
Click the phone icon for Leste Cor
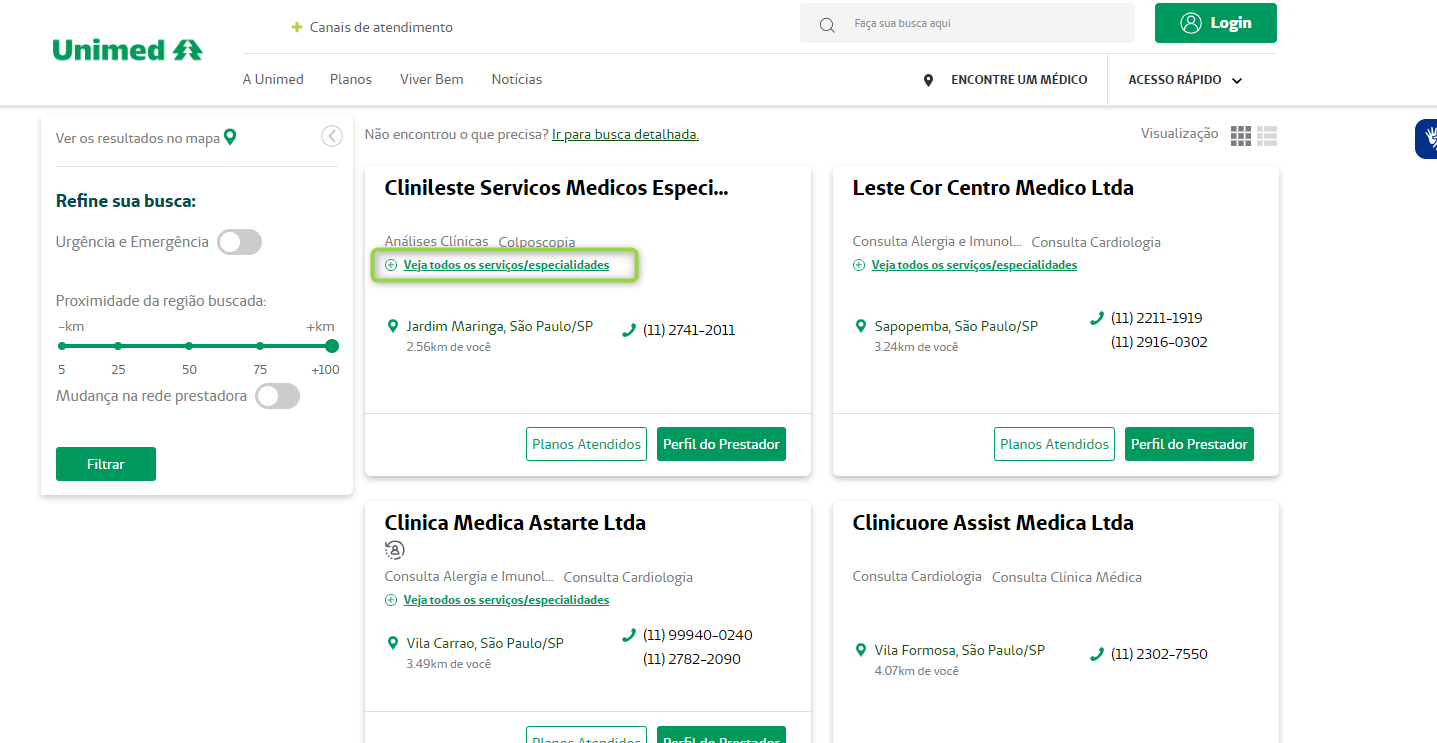pyautogui.click(x=1097, y=318)
